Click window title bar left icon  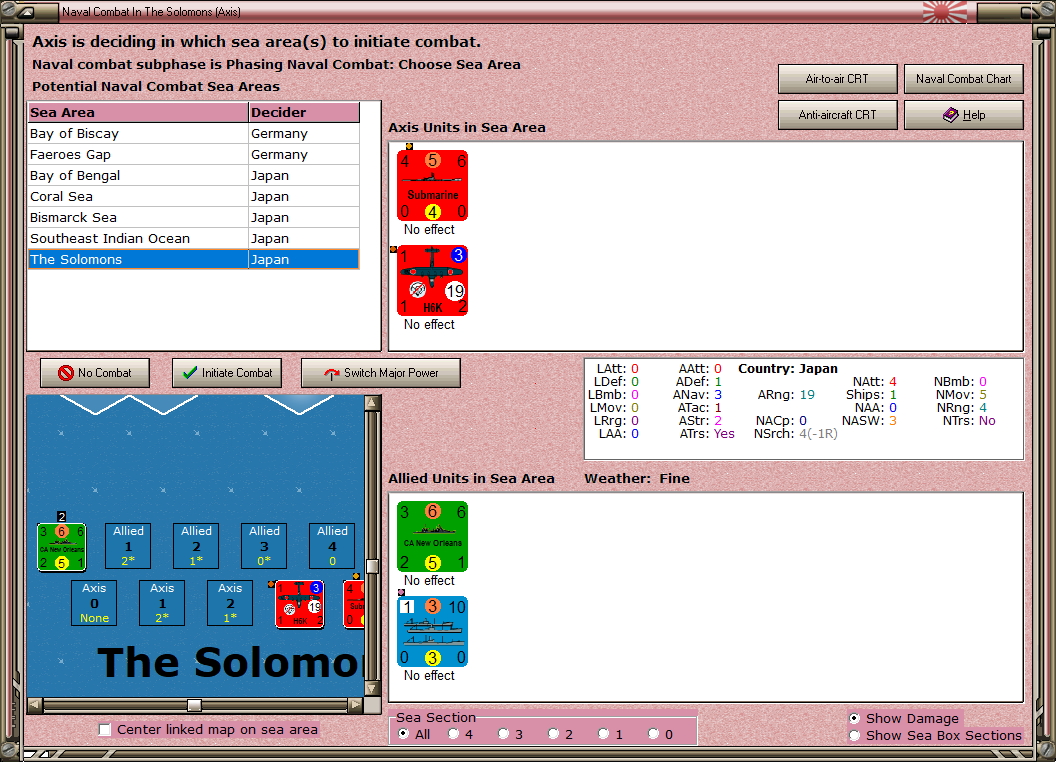[26, 12]
